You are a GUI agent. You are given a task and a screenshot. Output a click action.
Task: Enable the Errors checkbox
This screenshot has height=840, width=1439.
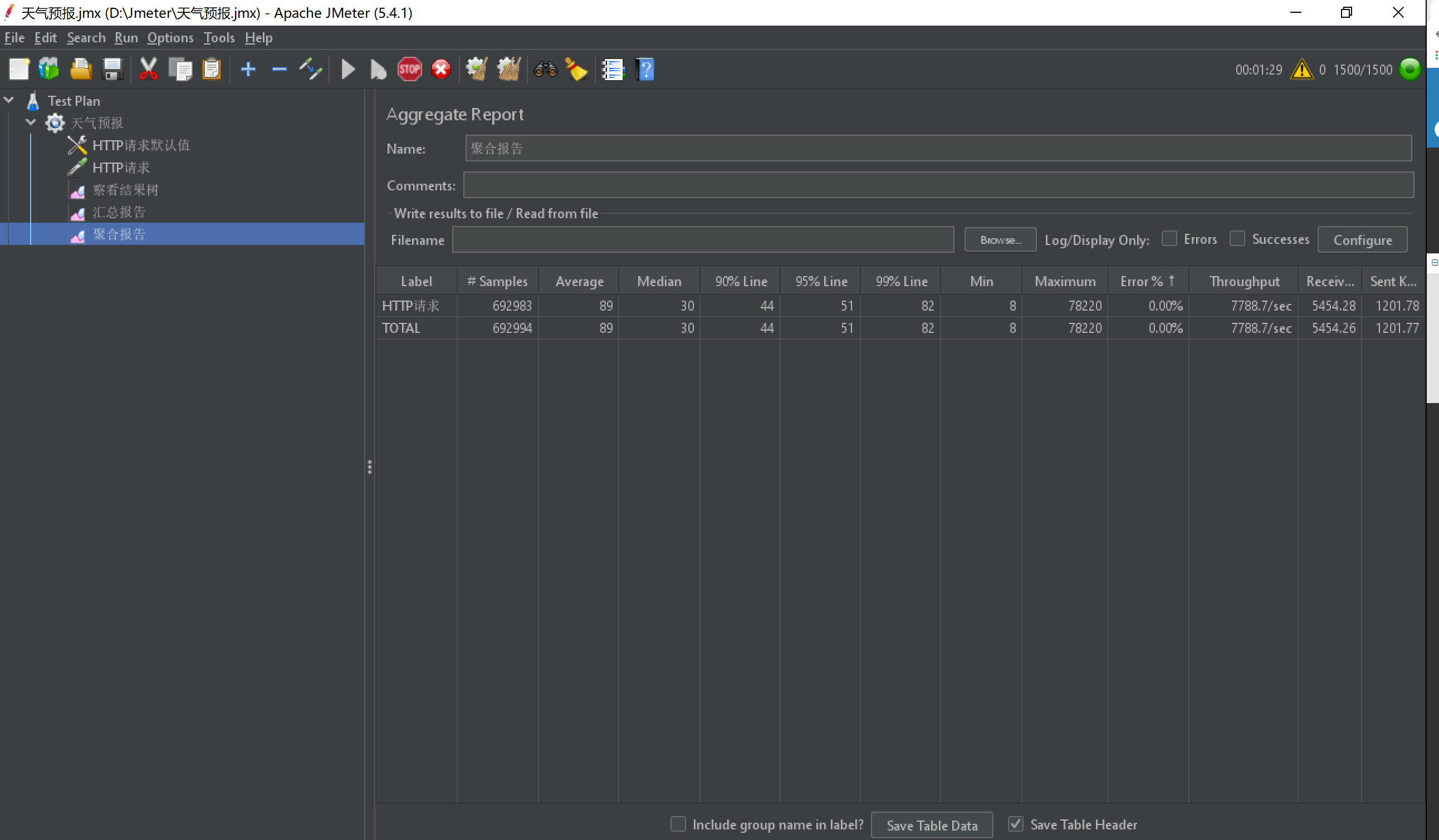pyautogui.click(x=1169, y=239)
